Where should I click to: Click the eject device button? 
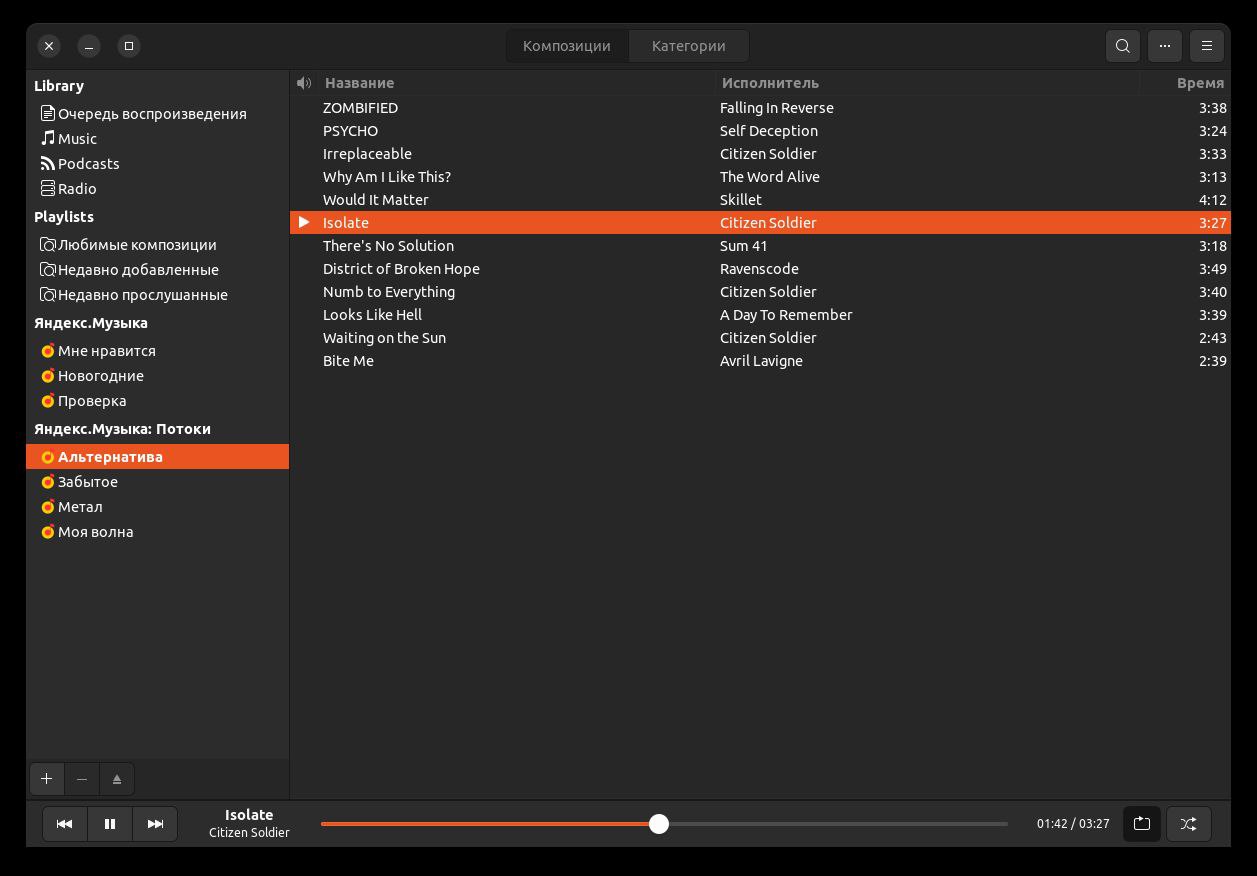(x=116, y=779)
